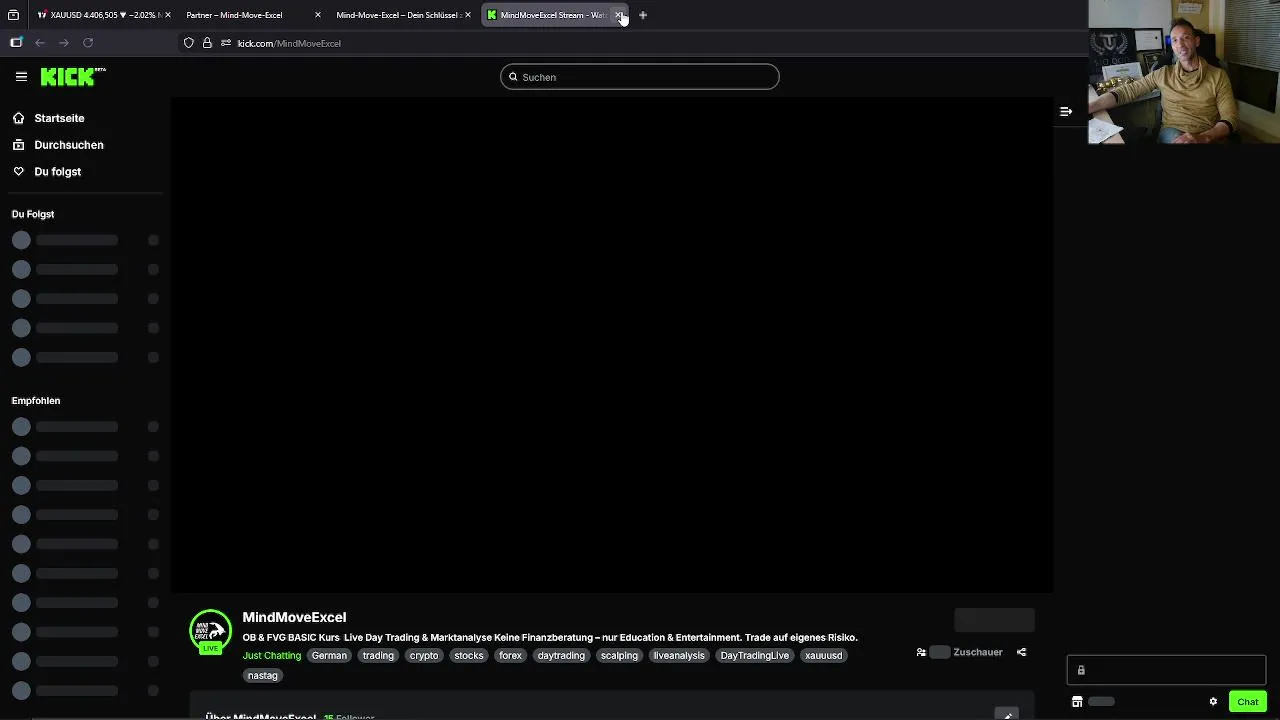Collapse the chat panel icon
Image resolution: width=1280 pixels, height=720 pixels.
pyautogui.click(x=1066, y=112)
